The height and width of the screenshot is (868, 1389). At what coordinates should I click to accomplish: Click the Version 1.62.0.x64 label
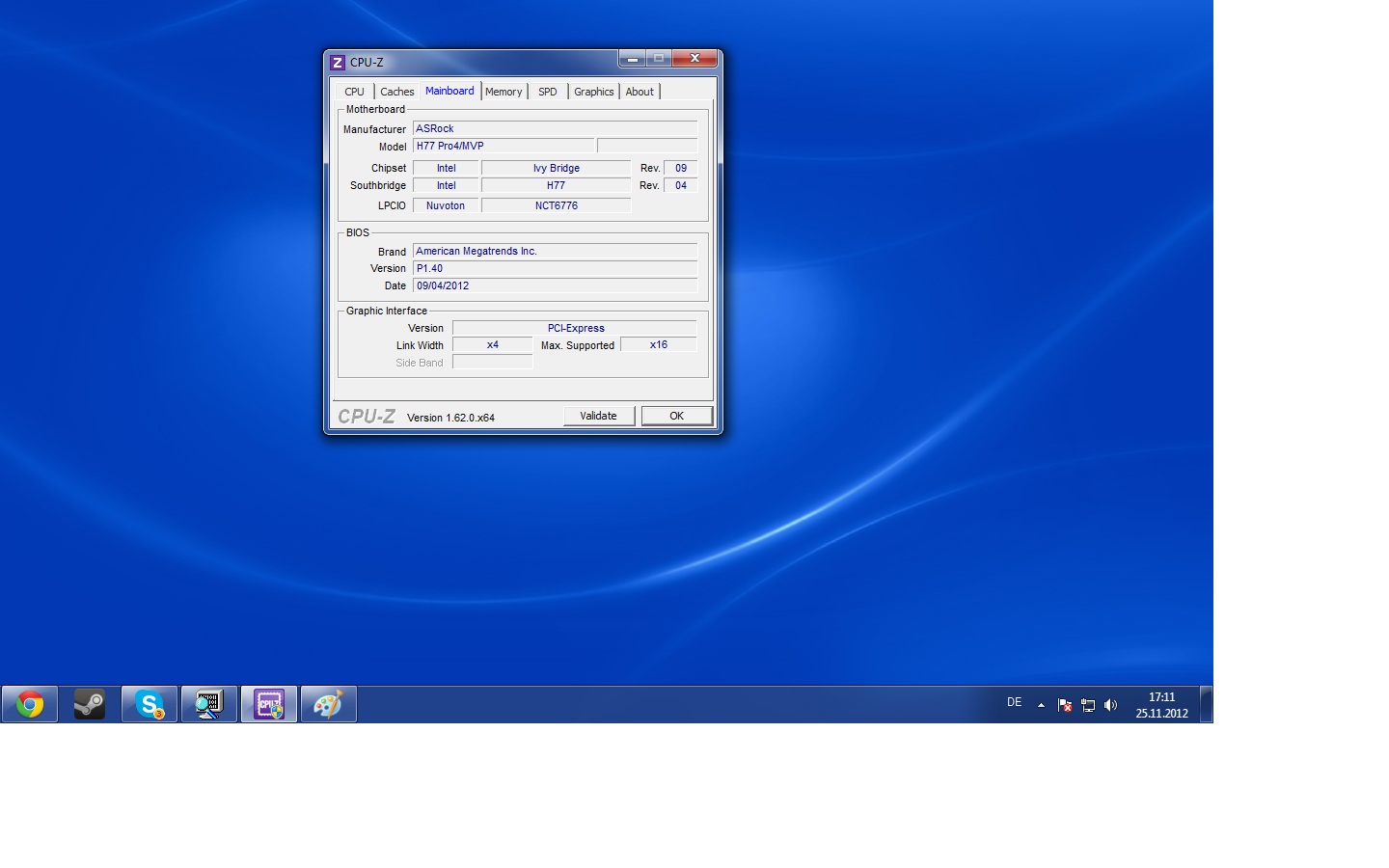[x=450, y=418]
